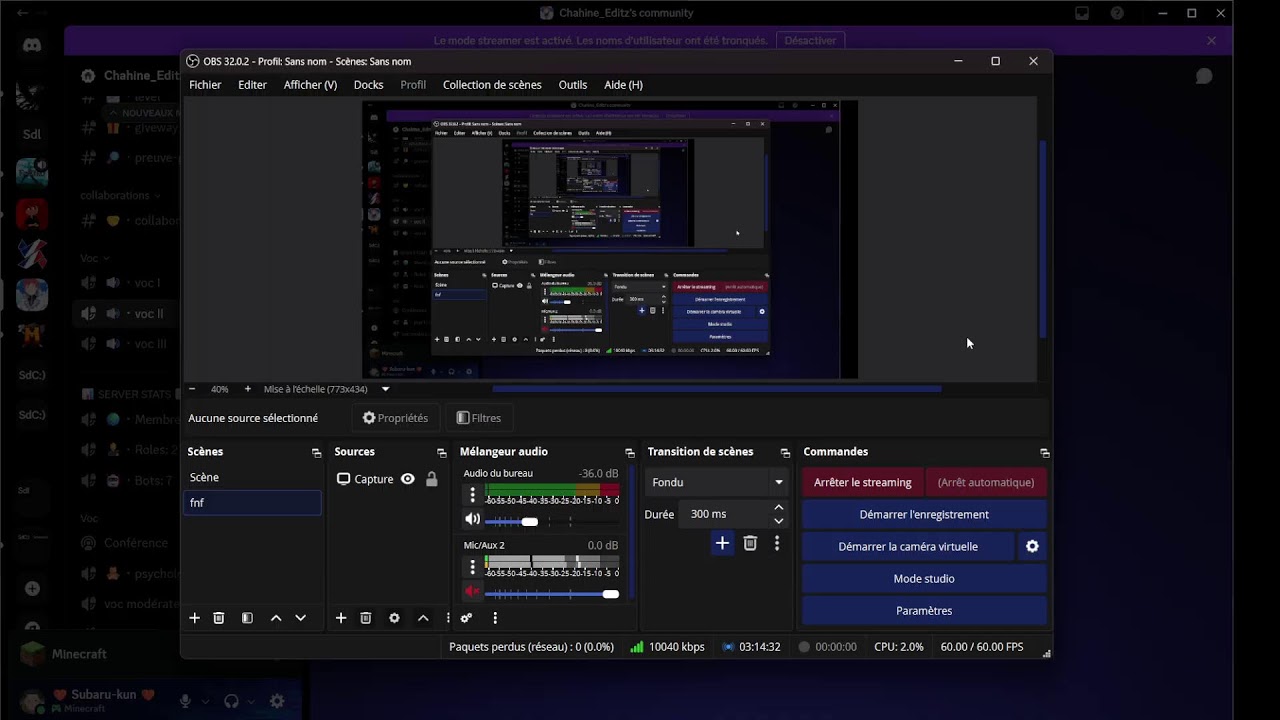Open the Propriétés button for the source
1280x720 pixels.
pyautogui.click(x=395, y=418)
